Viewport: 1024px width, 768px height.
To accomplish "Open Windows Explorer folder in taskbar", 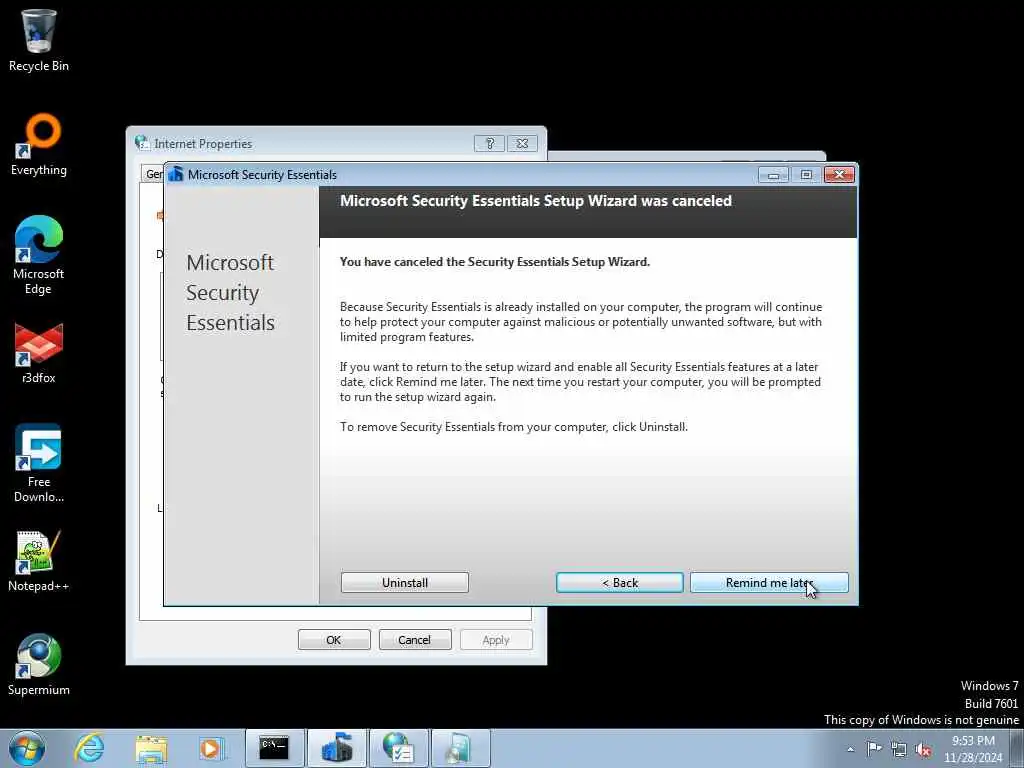I will pos(151,748).
